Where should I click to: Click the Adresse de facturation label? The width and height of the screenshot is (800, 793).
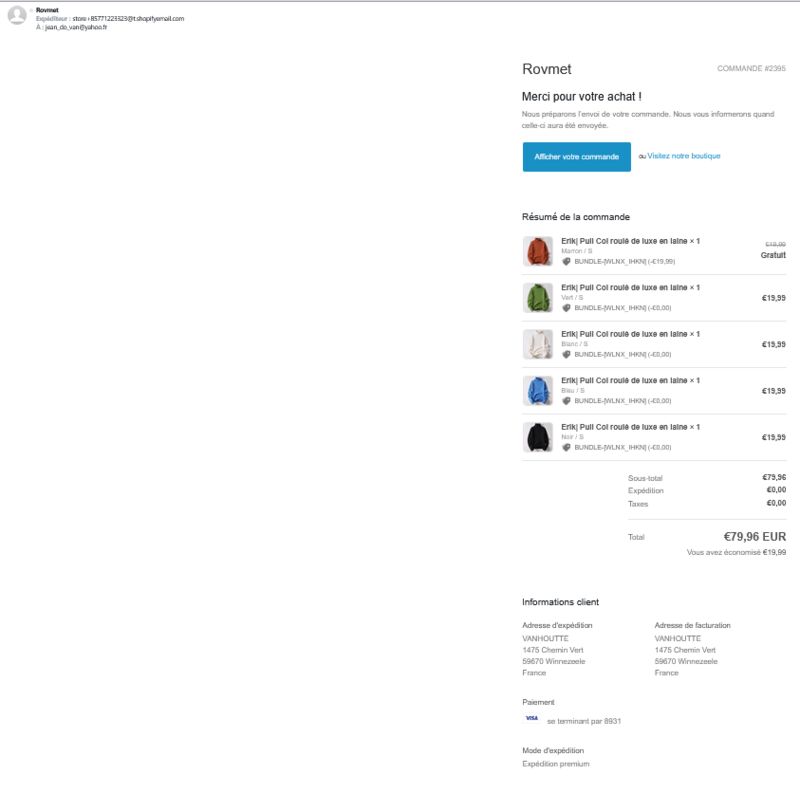pyautogui.click(x=692, y=625)
